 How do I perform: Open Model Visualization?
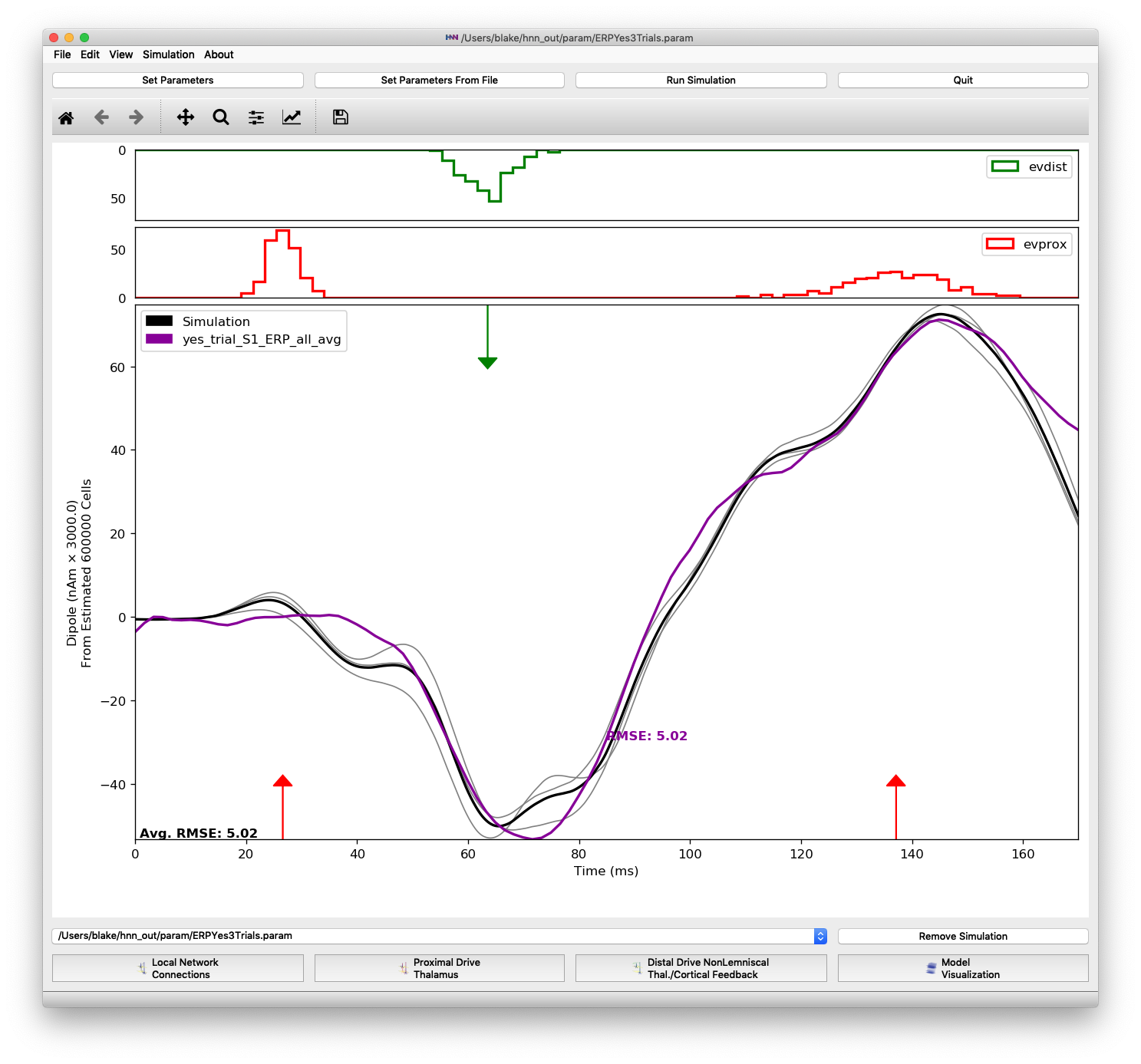(x=963, y=968)
